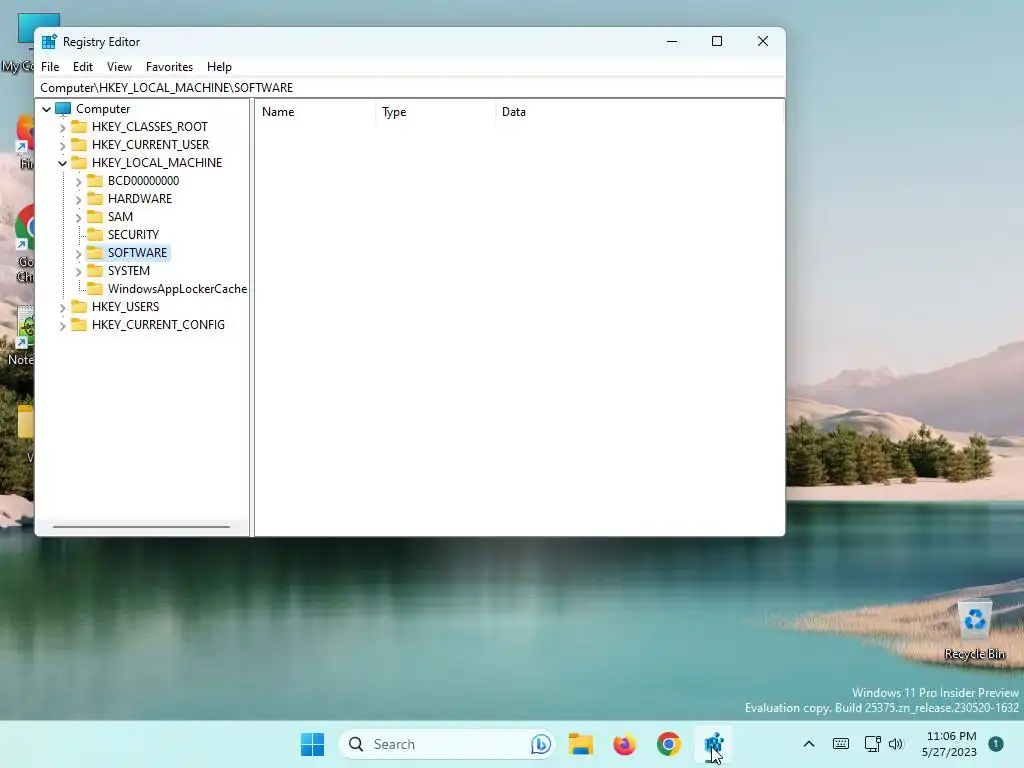
Task: Sort by the Data column header
Action: click(x=639, y=112)
